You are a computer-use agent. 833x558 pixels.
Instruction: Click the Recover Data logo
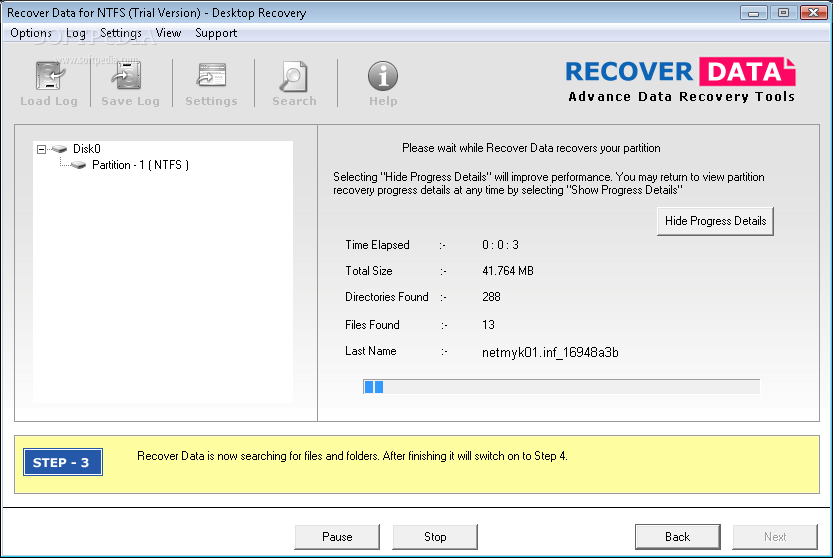click(681, 80)
